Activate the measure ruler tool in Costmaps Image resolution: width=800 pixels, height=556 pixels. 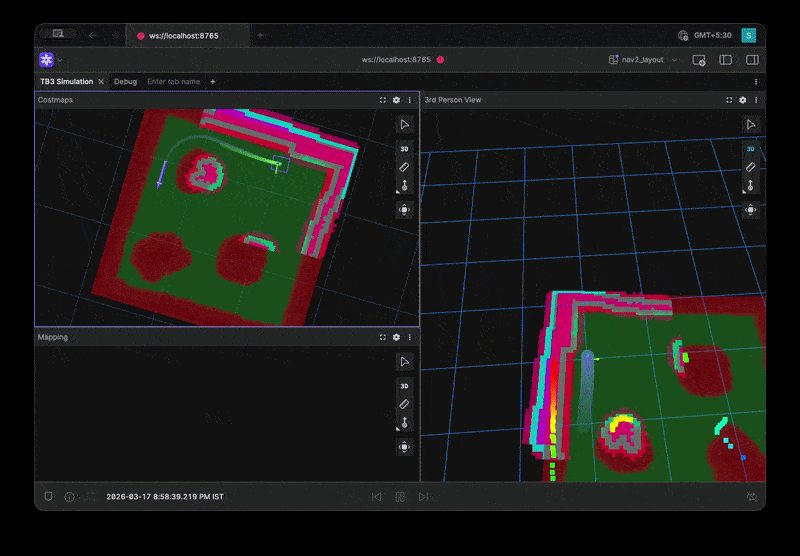(x=404, y=167)
